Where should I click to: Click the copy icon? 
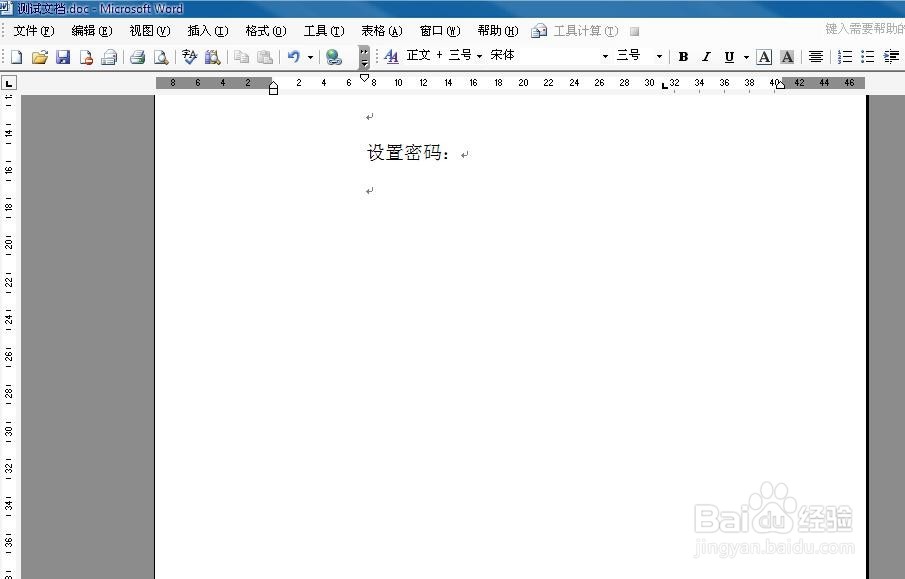pos(241,57)
